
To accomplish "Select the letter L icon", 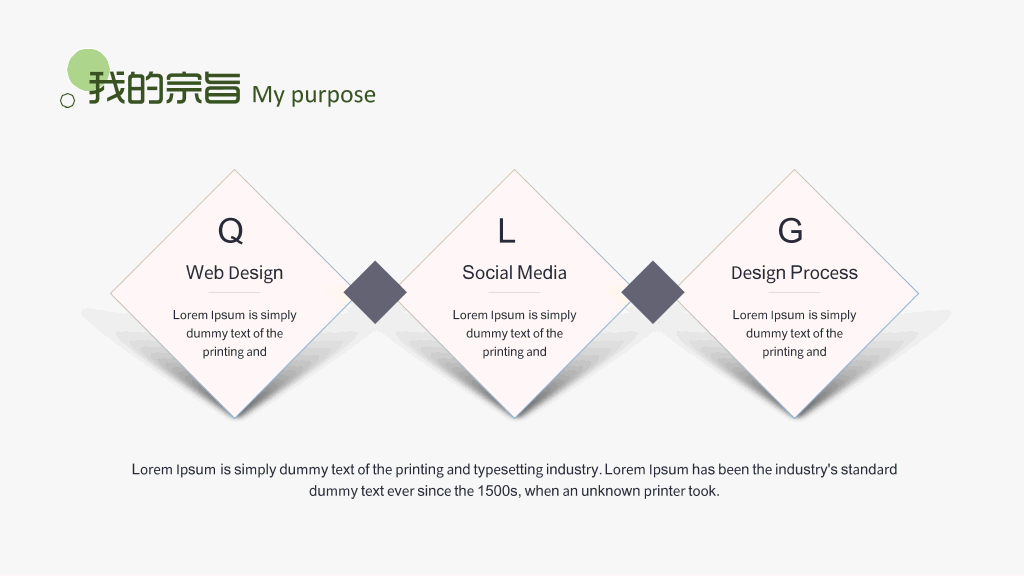I will [x=507, y=231].
